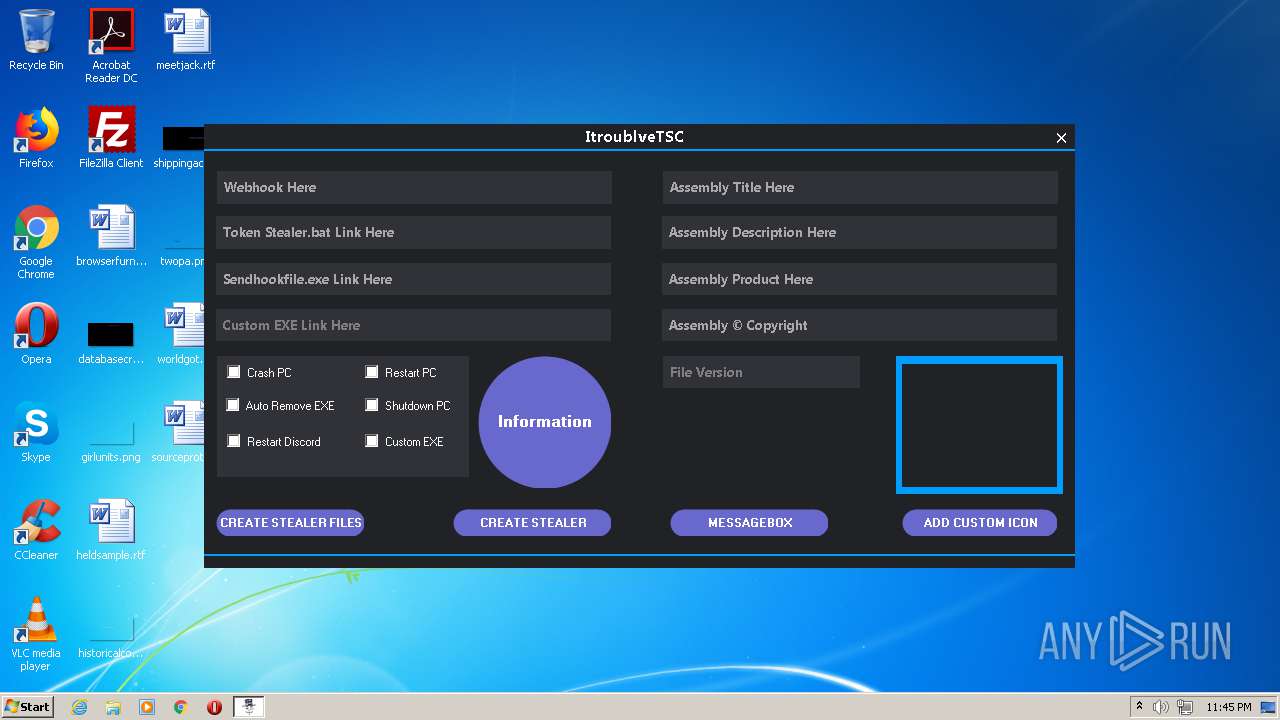Close the ItroublveTSC window
1280x720 pixels.
[x=1061, y=138]
